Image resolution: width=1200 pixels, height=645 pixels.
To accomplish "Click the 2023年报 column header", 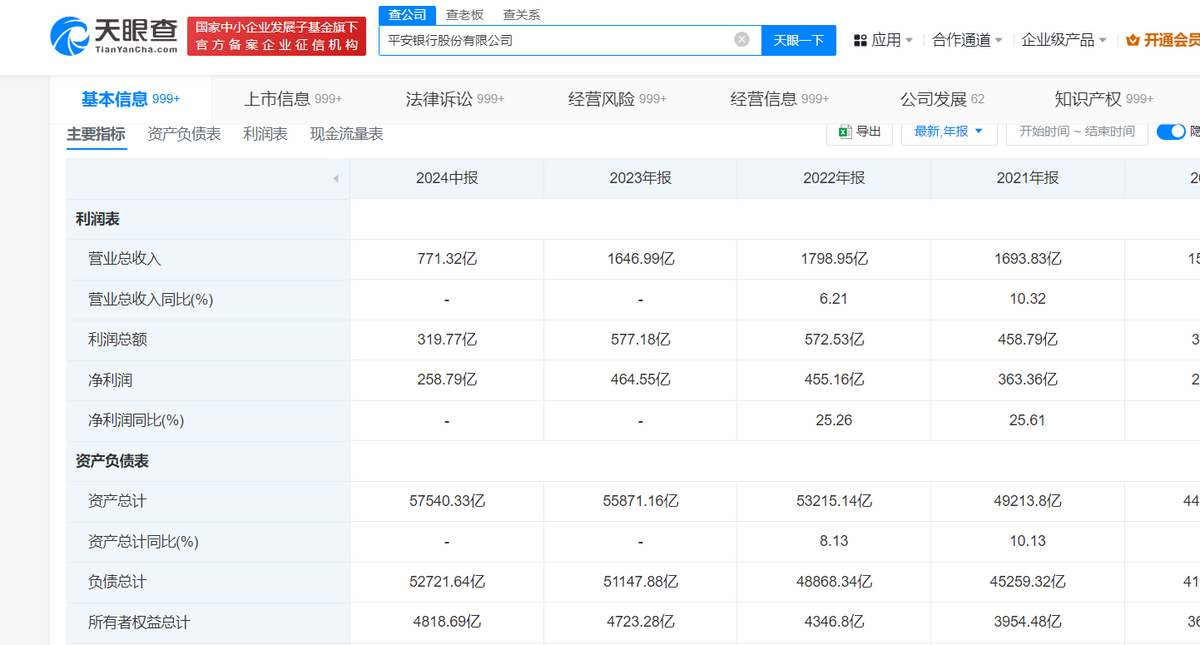I will [640, 178].
